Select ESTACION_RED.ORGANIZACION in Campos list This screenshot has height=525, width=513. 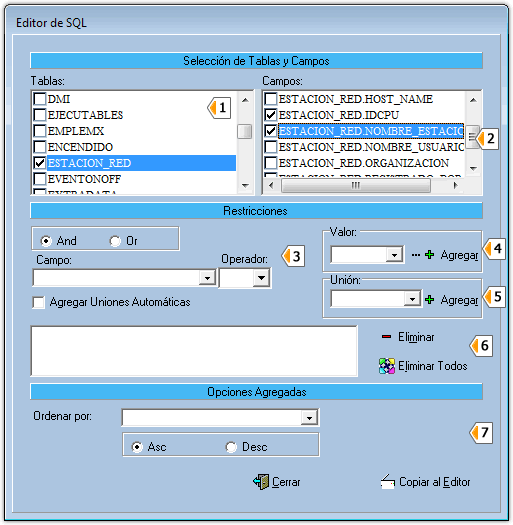tap(364, 163)
